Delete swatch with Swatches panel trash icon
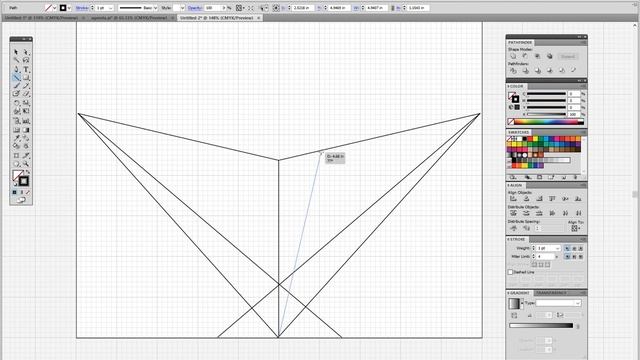This screenshot has height=360, width=640. (x=576, y=177)
